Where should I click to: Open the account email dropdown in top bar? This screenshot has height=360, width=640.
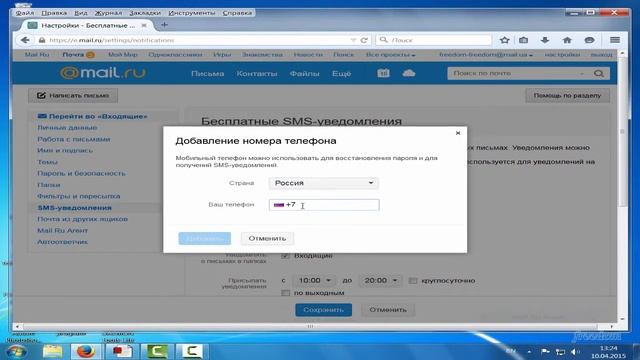click(486, 54)
